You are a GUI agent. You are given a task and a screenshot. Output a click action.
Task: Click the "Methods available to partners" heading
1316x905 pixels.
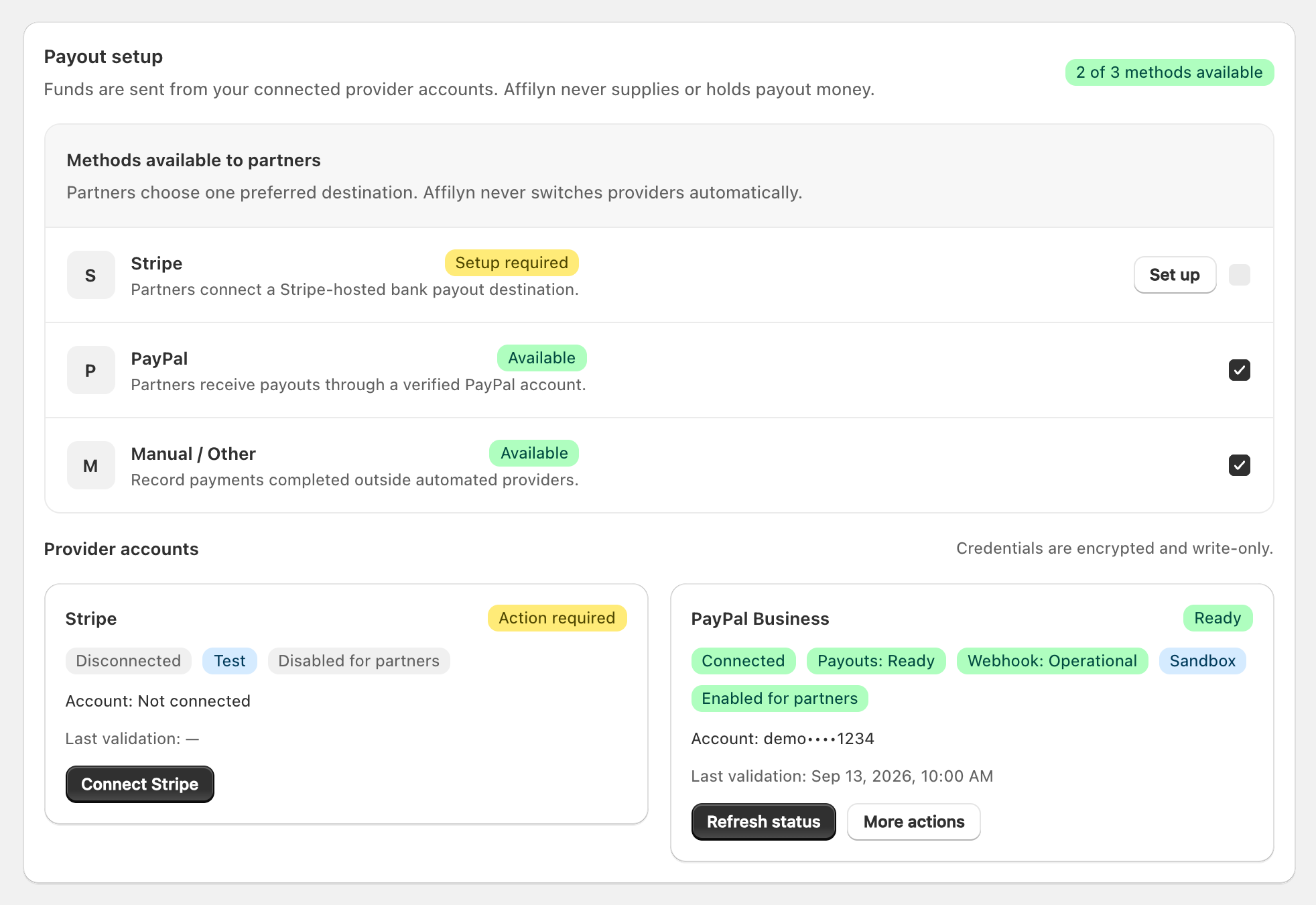point(194,160)
